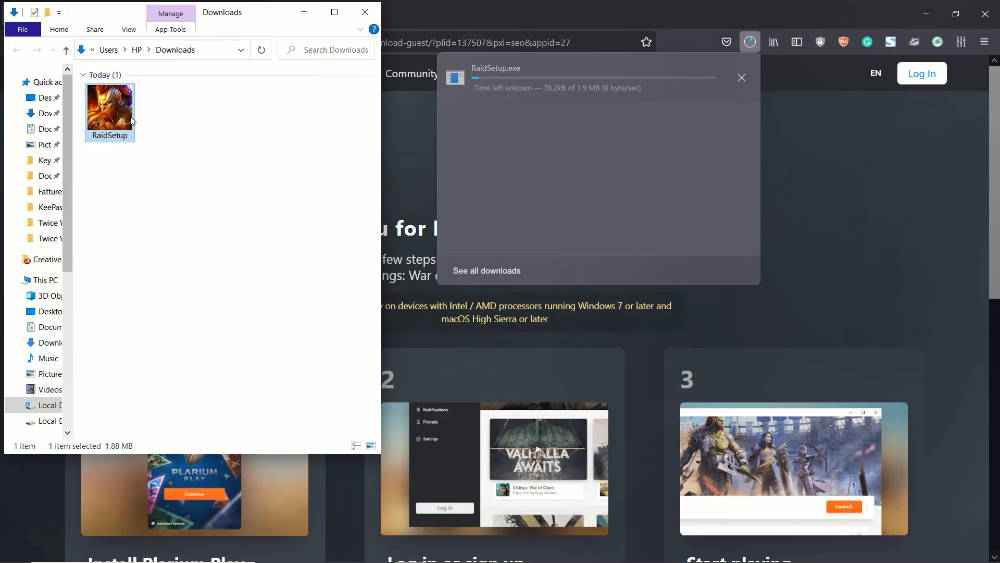Open the Community menu on the webpage
1000x563 pixels.
[x=411, y=73]
